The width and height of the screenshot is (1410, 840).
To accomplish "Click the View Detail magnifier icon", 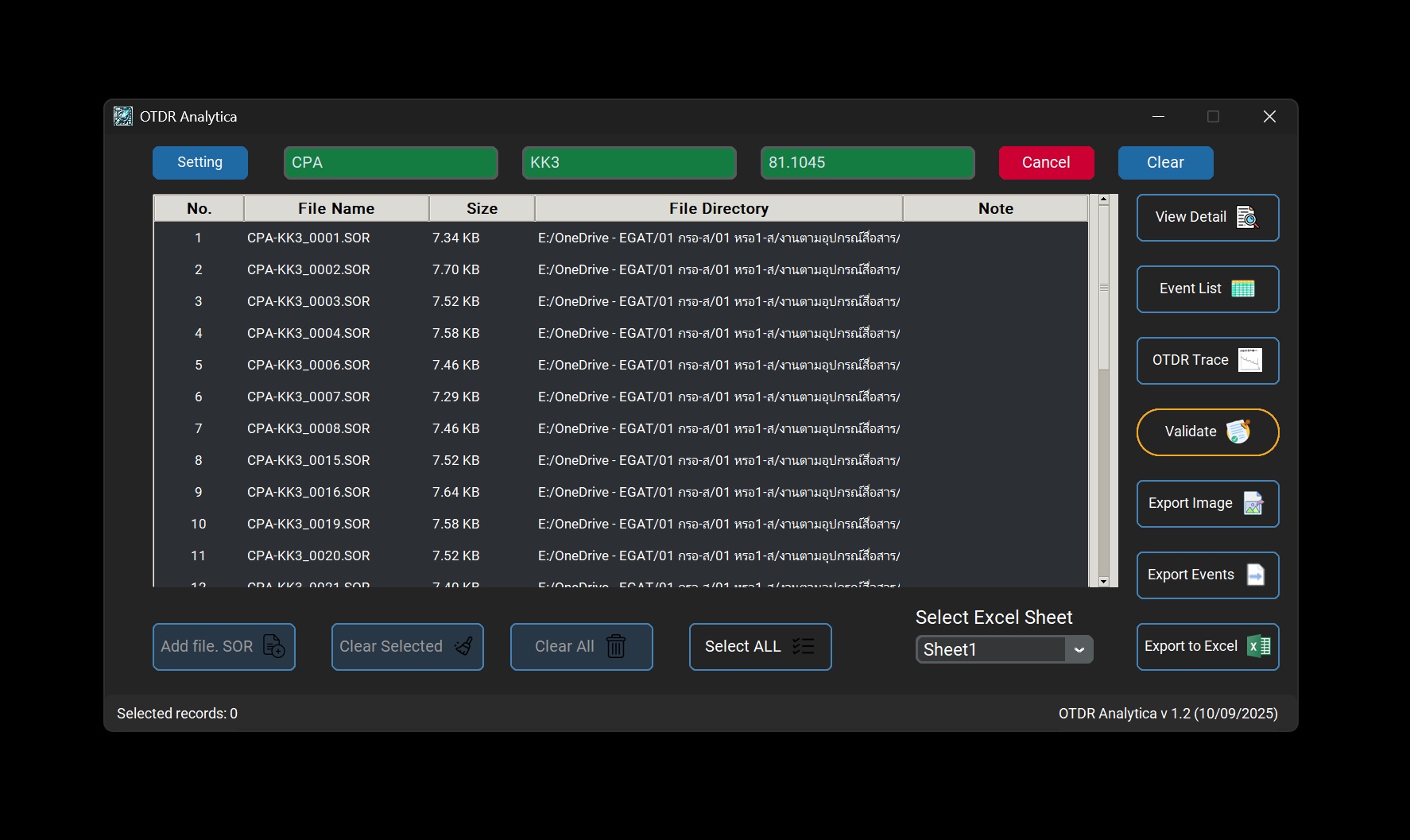I will click(x=1247, y=217).
